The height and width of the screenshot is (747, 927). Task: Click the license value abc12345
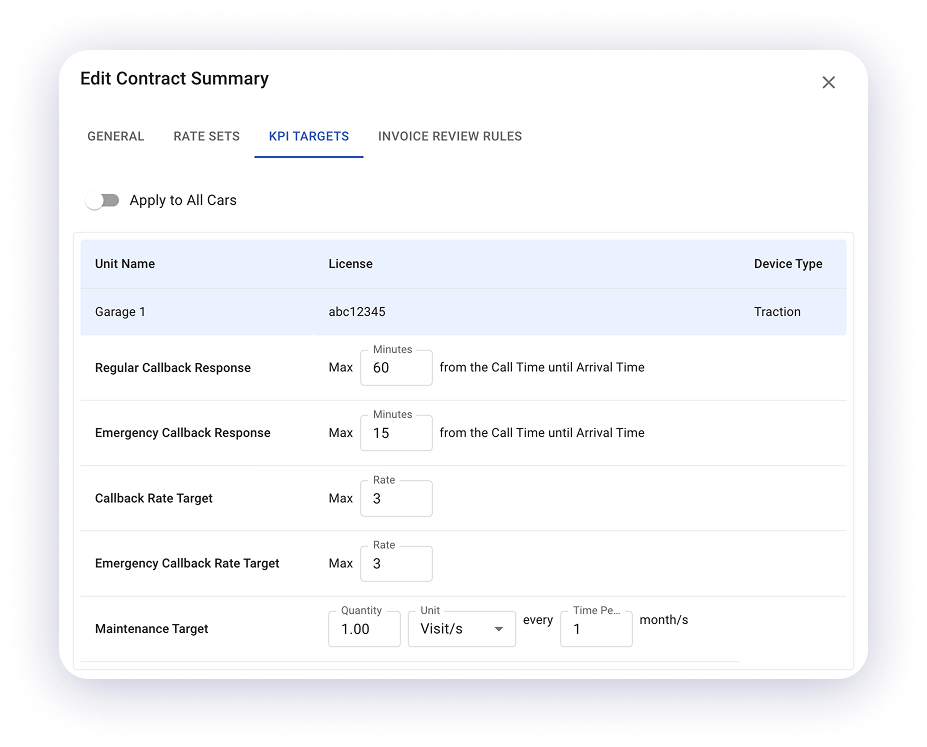click(x=356, y=312)
